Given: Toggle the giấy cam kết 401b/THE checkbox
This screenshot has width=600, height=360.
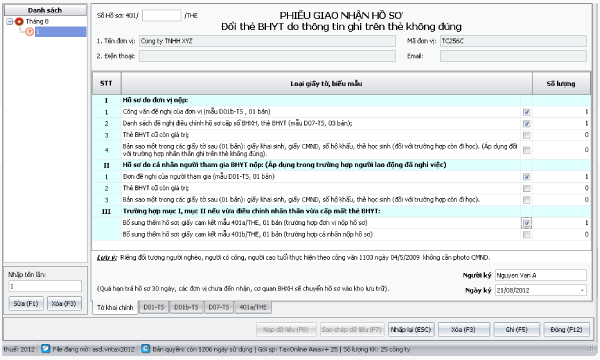Looking at the screenshot, I should [x=527, y=235].
